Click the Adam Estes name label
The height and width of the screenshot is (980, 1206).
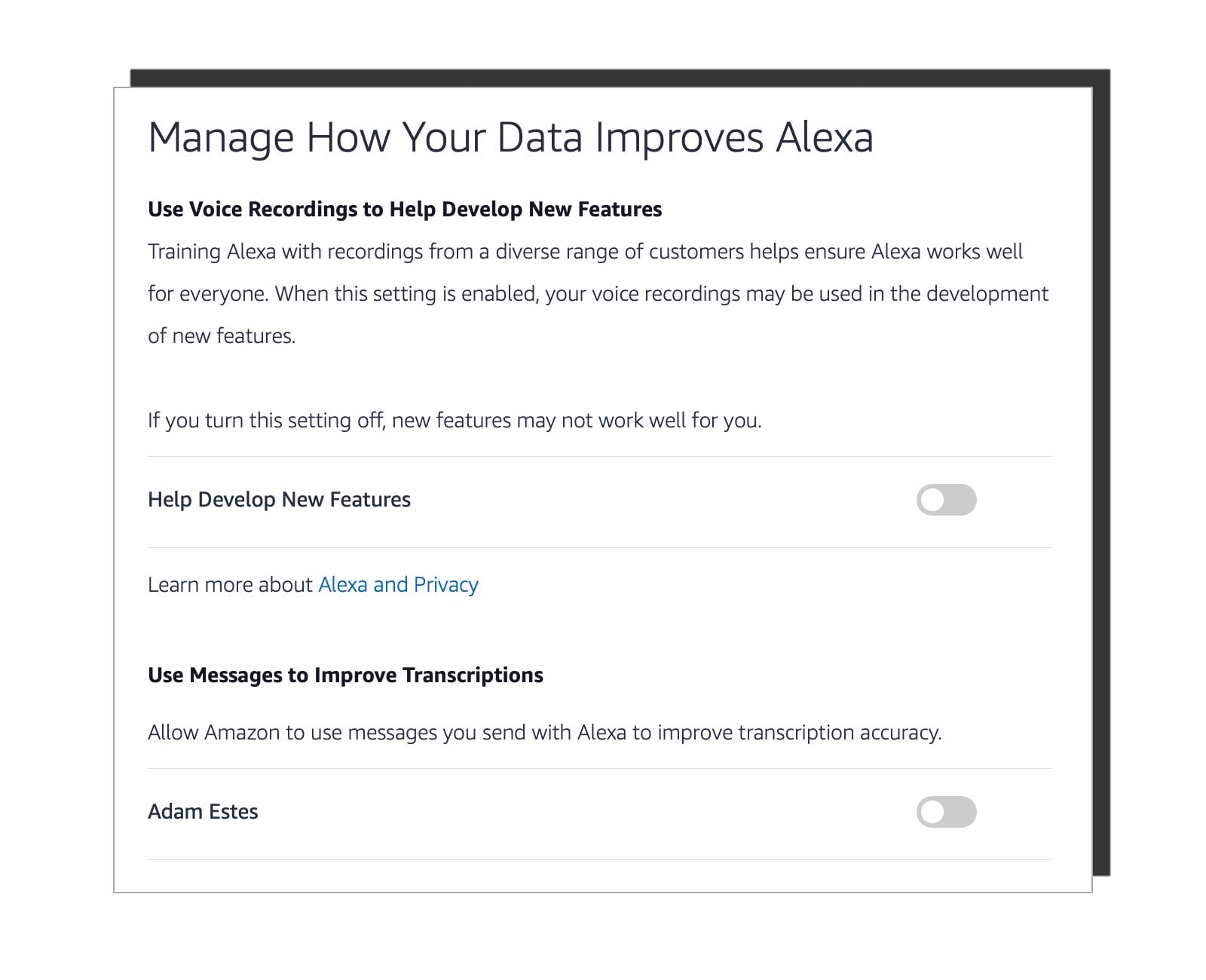point(203,812)
